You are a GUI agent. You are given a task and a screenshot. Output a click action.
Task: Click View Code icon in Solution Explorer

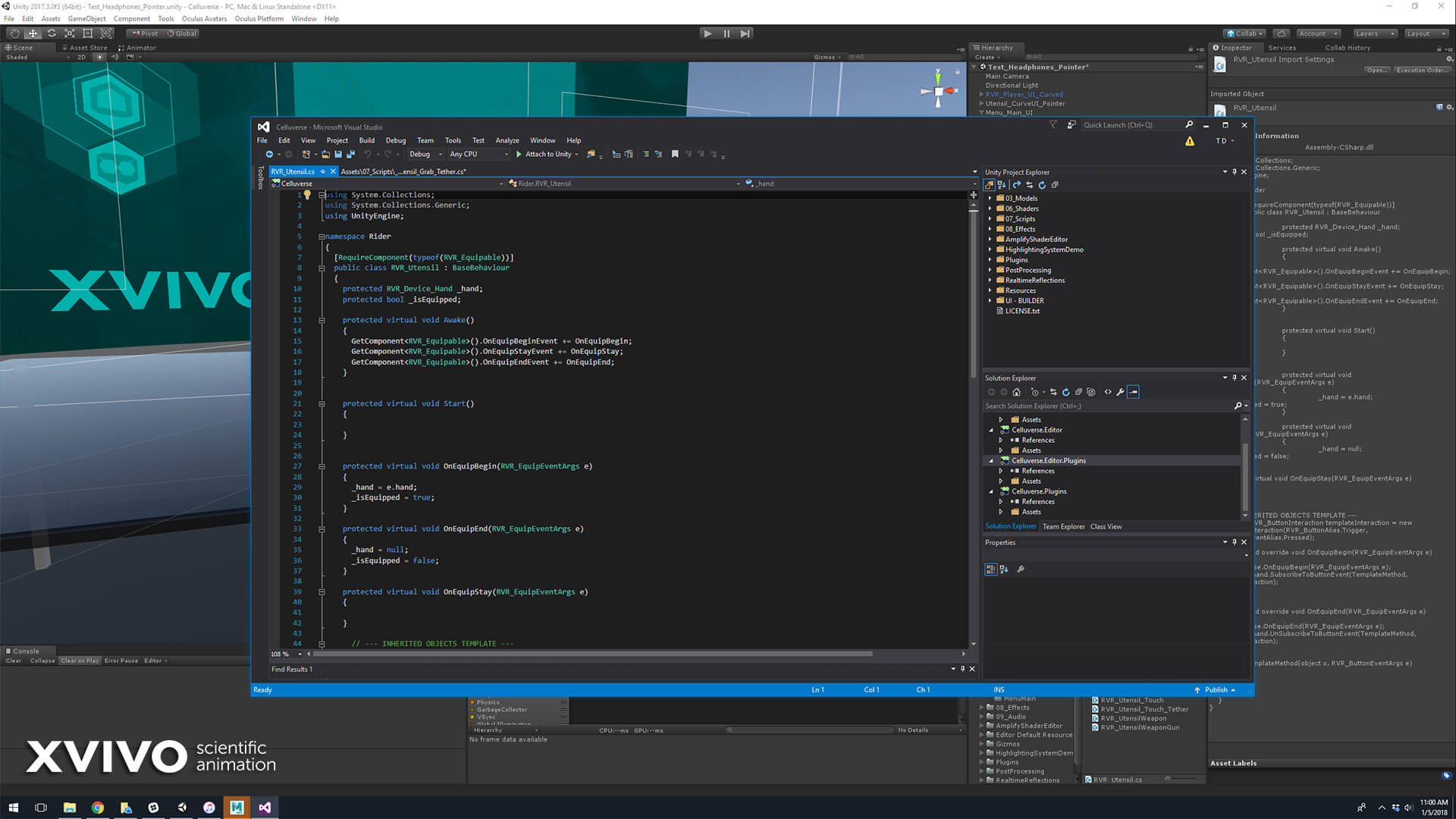tap(1108, 392)
